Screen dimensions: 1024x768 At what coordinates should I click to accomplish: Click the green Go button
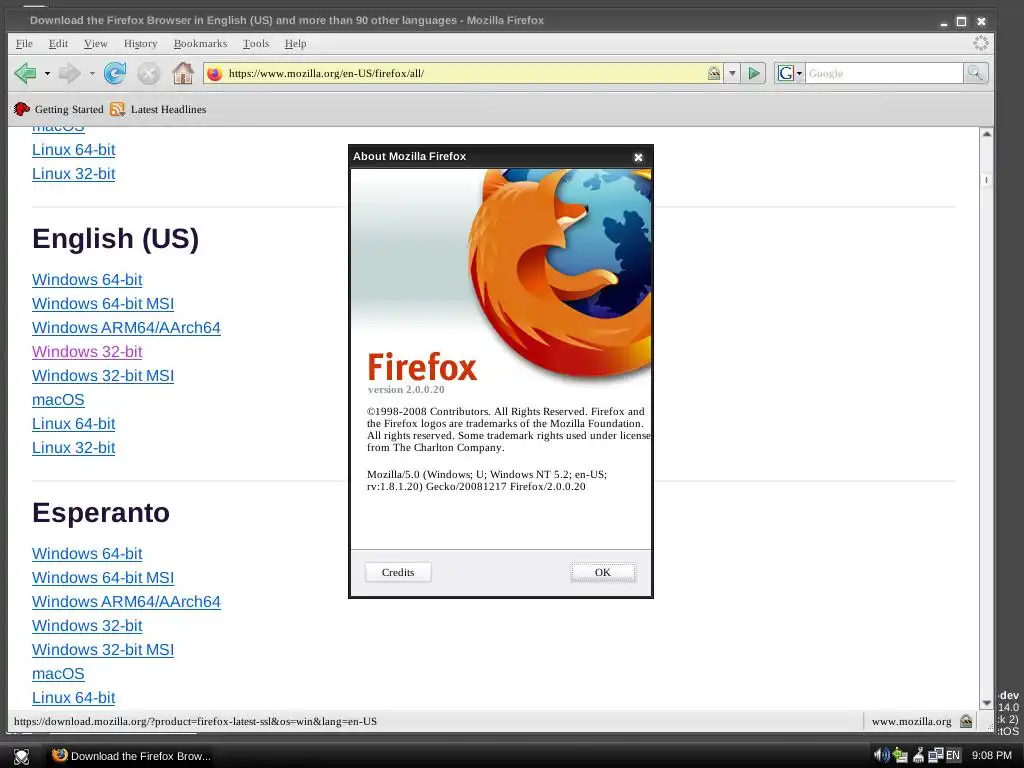tap(754, 74)
